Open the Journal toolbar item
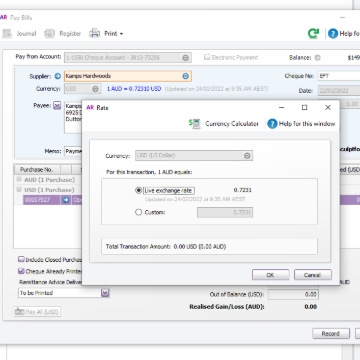 [19, 33]
